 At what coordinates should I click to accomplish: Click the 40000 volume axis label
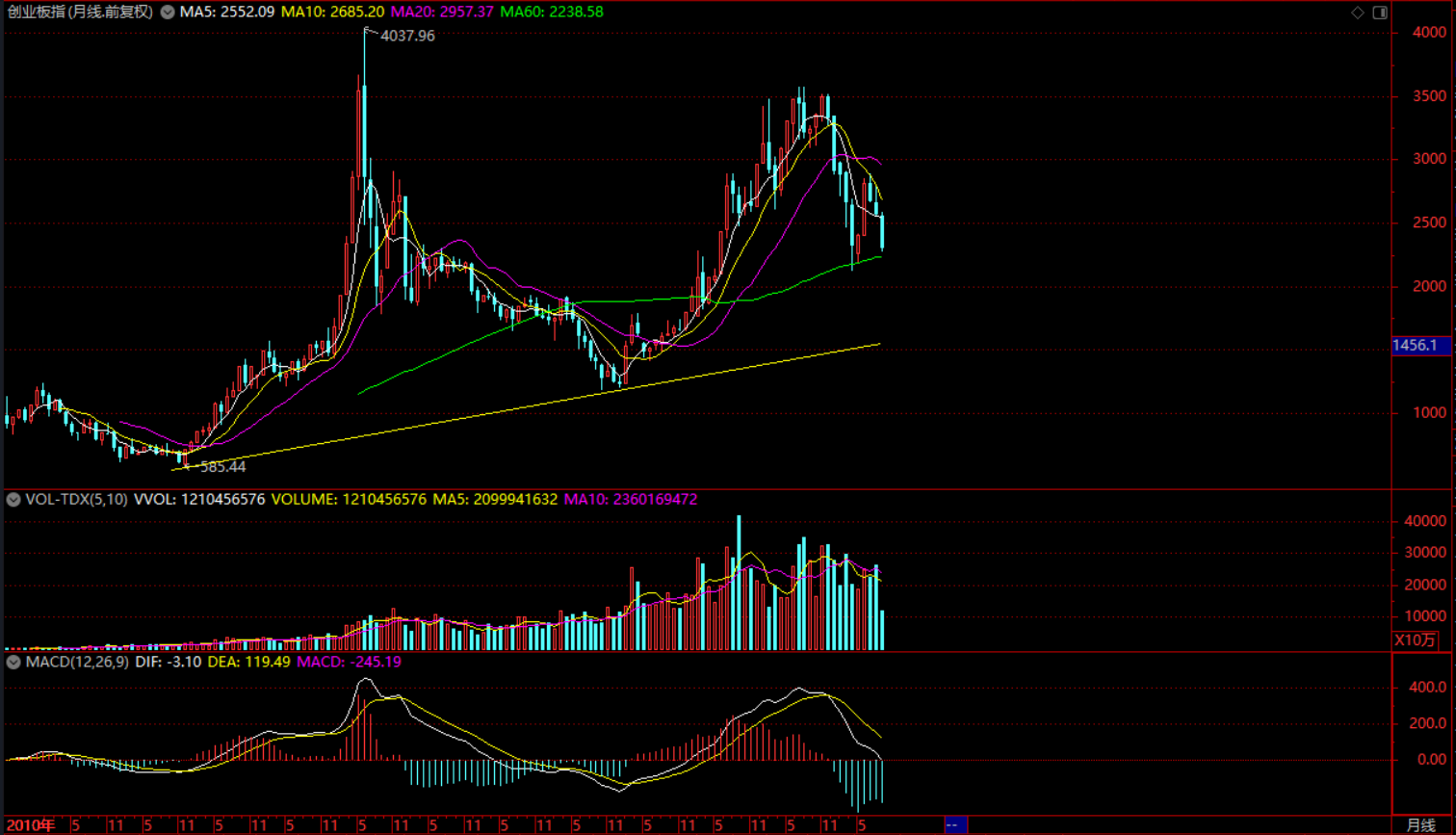tap(1426, 522)
